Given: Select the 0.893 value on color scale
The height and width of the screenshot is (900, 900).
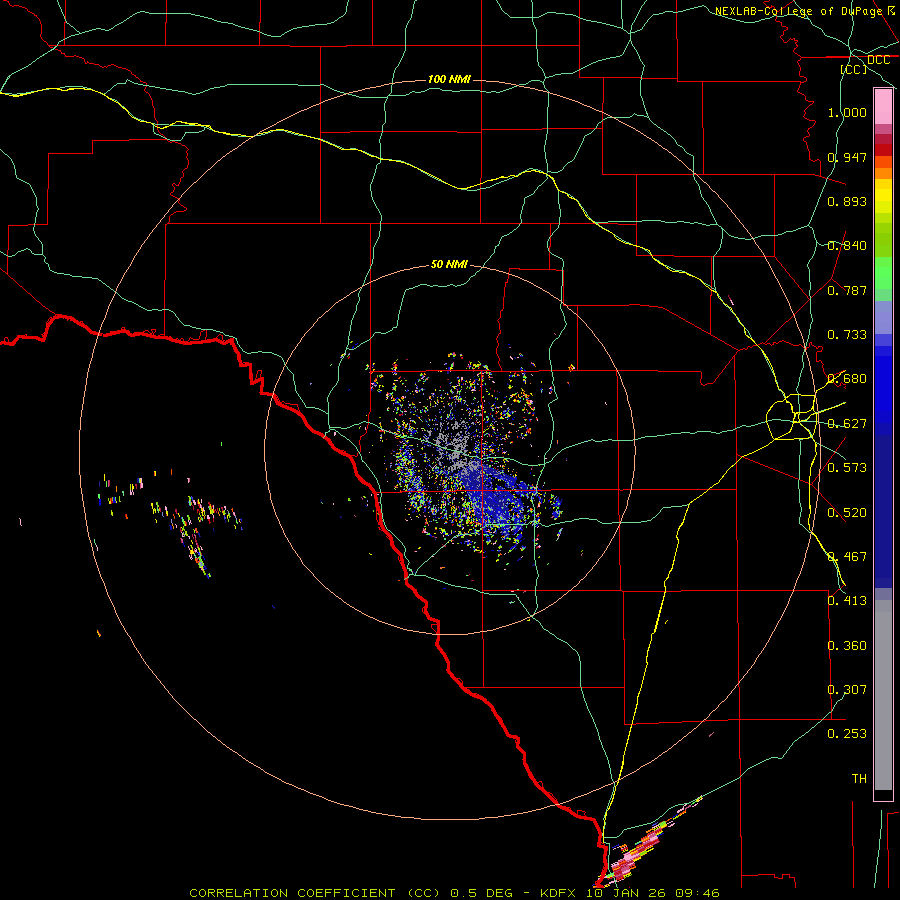Looking at the screenshot, I should [x=847, y=201].
